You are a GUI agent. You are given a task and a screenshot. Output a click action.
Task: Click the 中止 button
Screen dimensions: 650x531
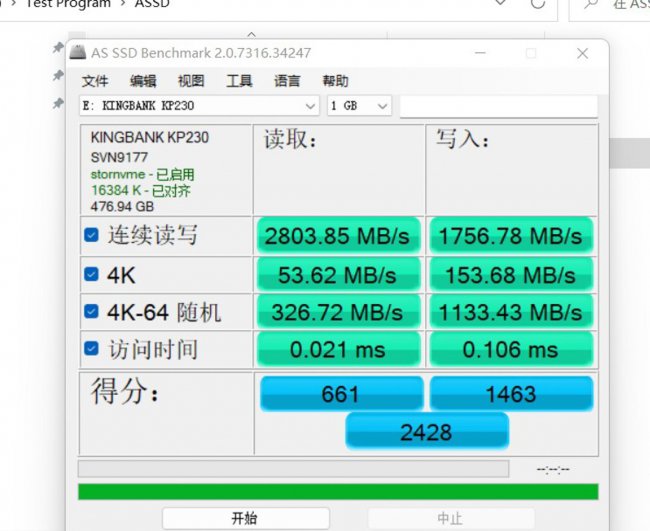coord(451,518)
